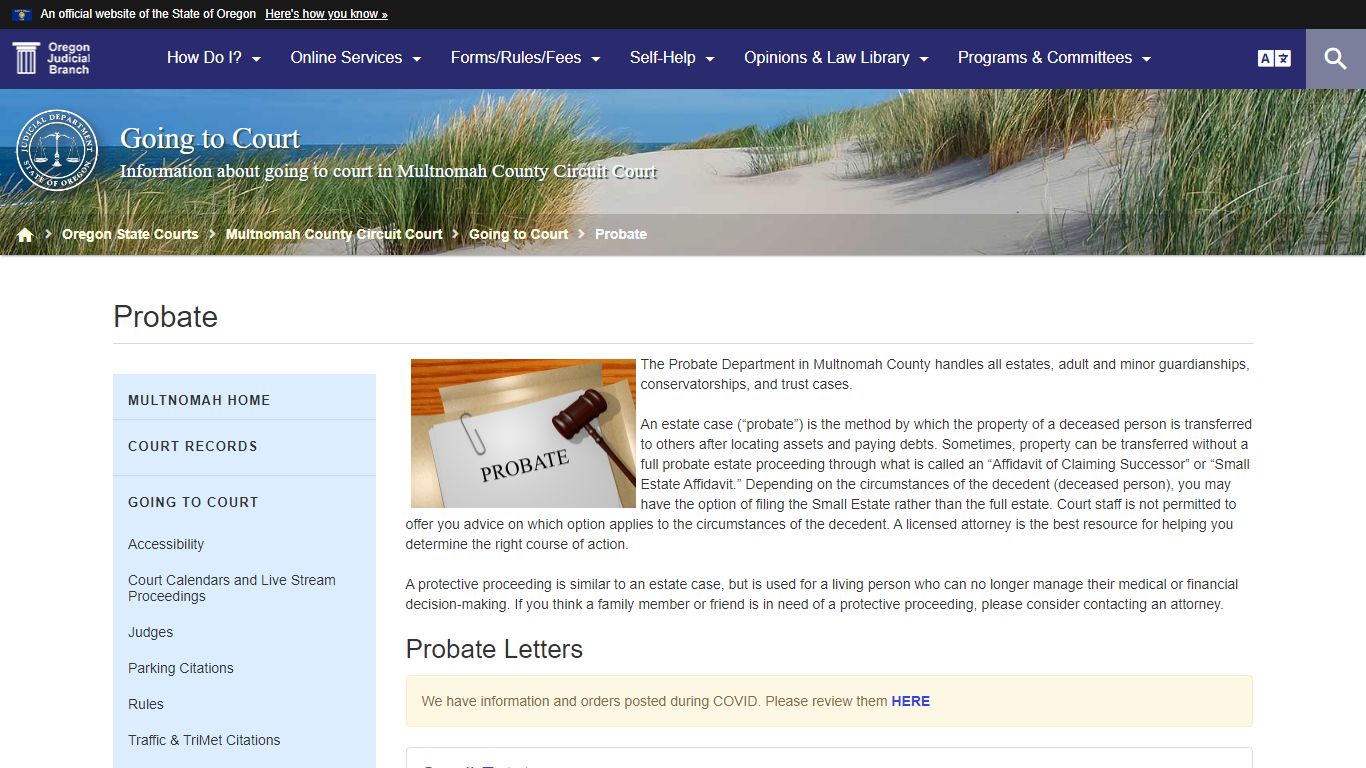
Task: Open Traffic & TriMet Citations link
Action: pos(204,740)
